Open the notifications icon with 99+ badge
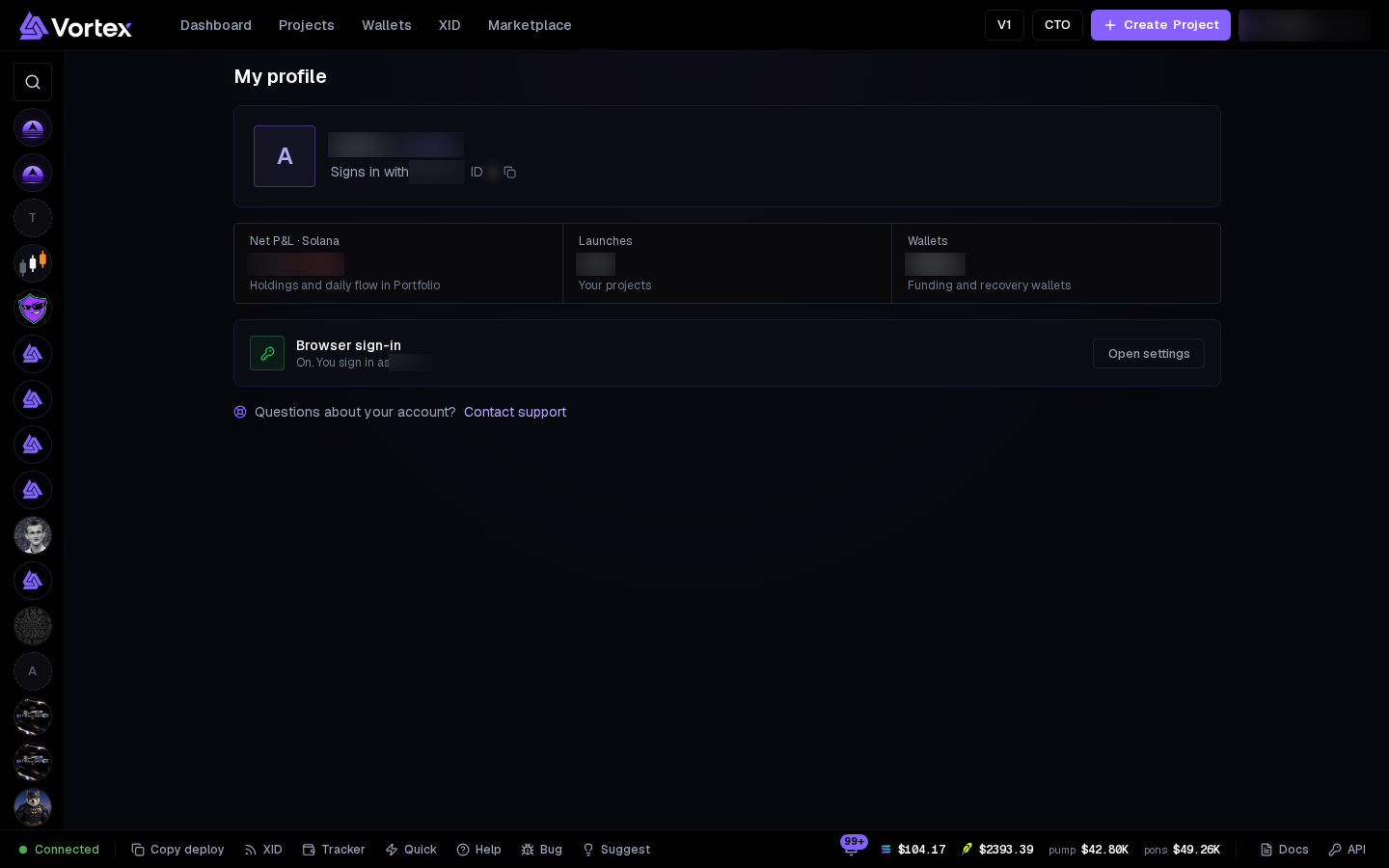Image resolution: width=1389 pixels, height=868 pixels. tap(851, 848)
